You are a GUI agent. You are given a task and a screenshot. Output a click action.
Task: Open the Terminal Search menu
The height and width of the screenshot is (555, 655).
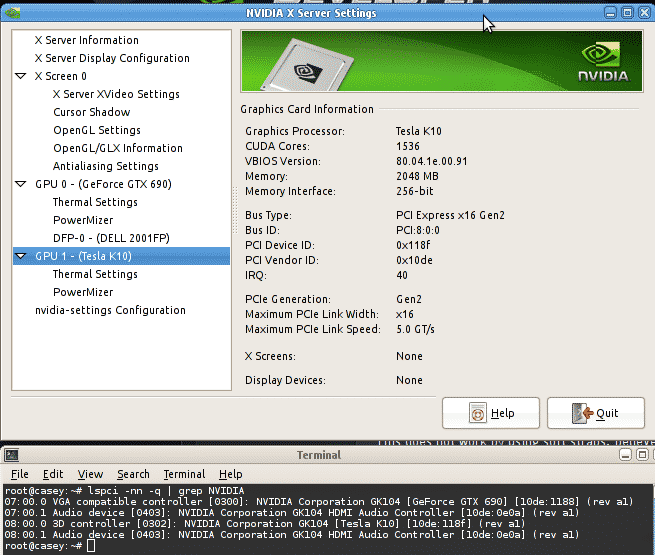[133, 474]
